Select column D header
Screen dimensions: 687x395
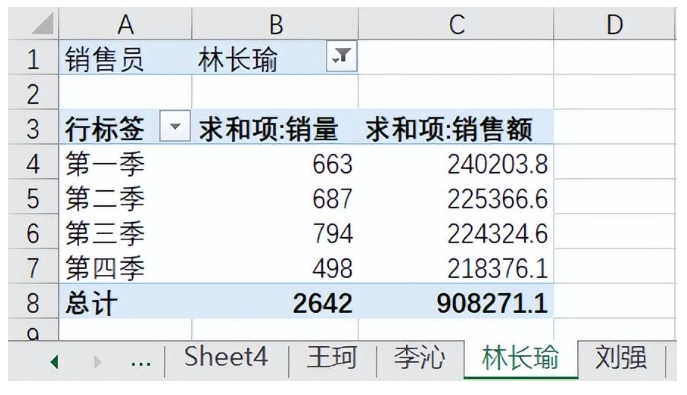[x=615, y=24]
